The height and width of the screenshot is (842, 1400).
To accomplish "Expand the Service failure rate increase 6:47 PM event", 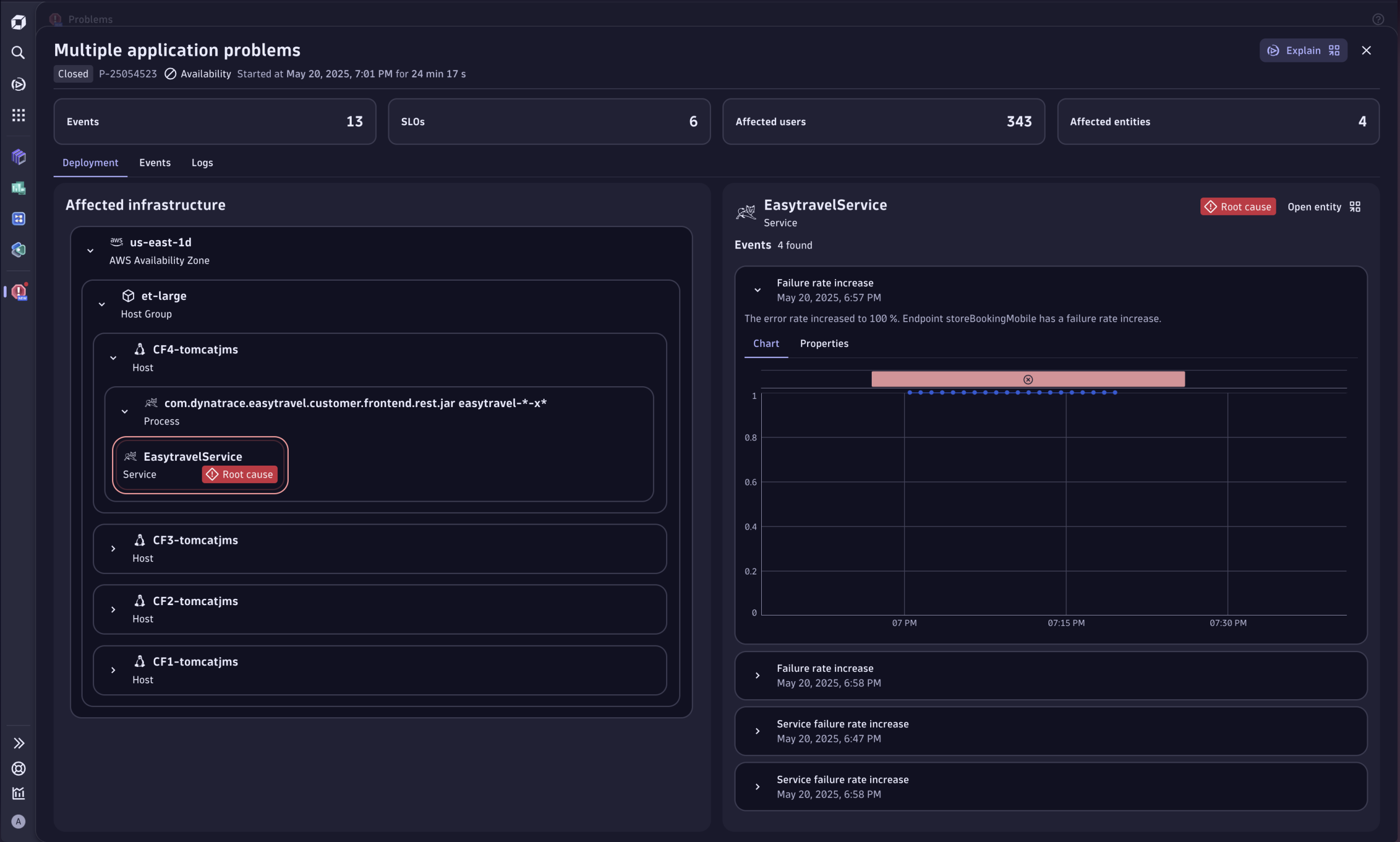I will click(757, 731).
